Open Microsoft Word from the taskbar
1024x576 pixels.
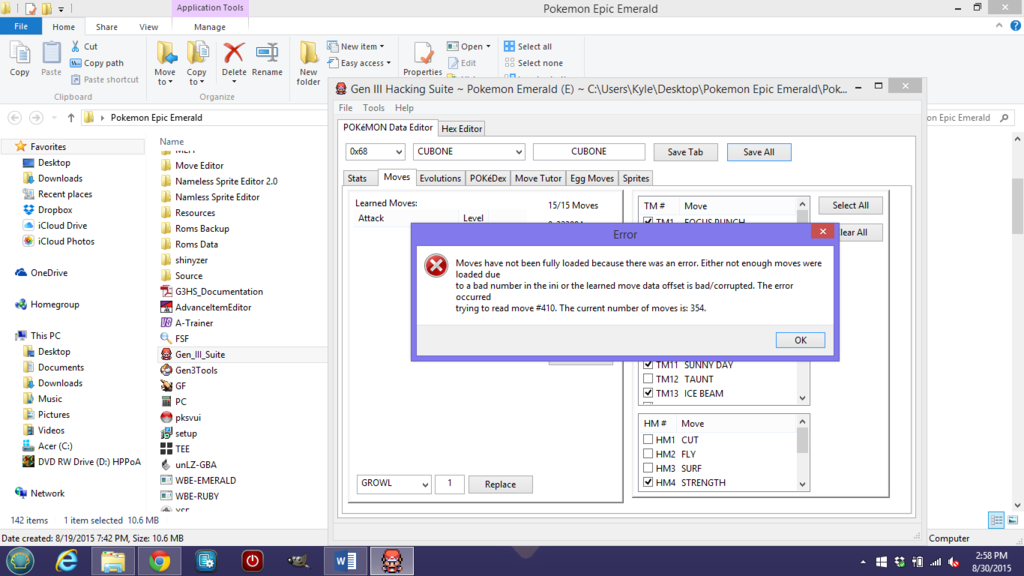pos(345,561)
